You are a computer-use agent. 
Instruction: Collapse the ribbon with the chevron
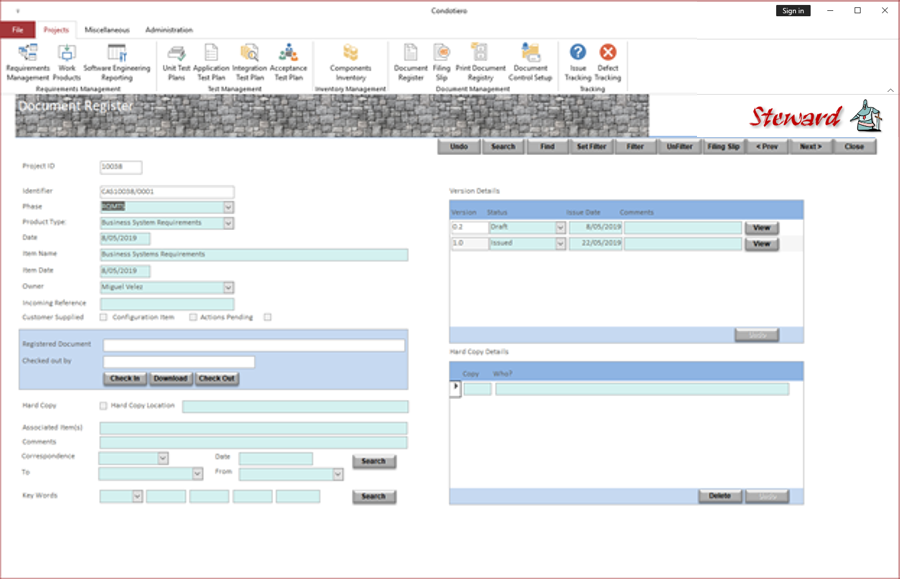[890, 90]
